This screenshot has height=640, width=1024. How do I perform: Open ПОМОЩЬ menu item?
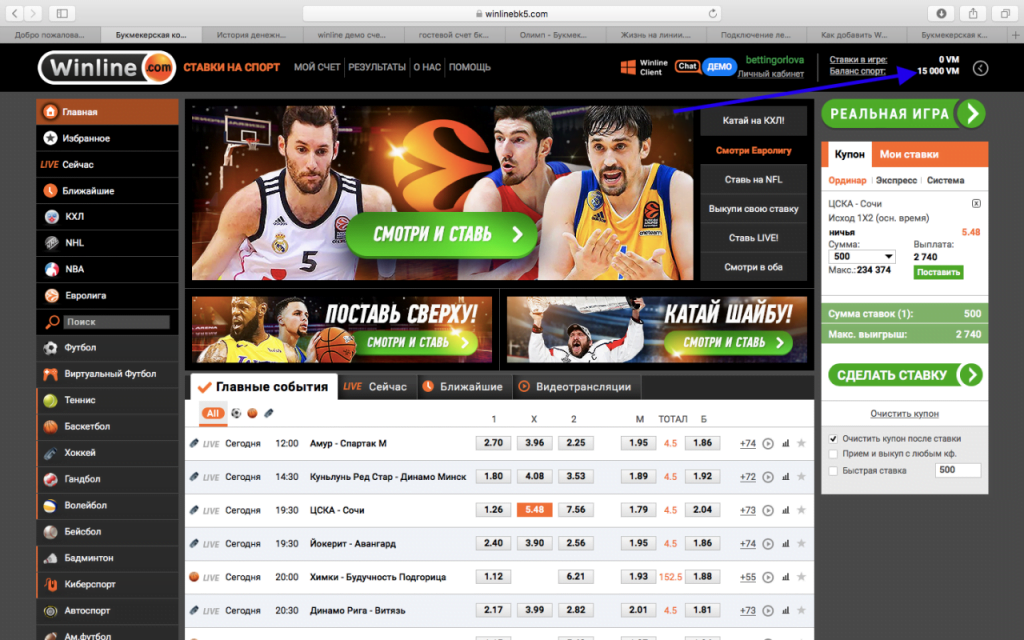(x=470, y=67)
